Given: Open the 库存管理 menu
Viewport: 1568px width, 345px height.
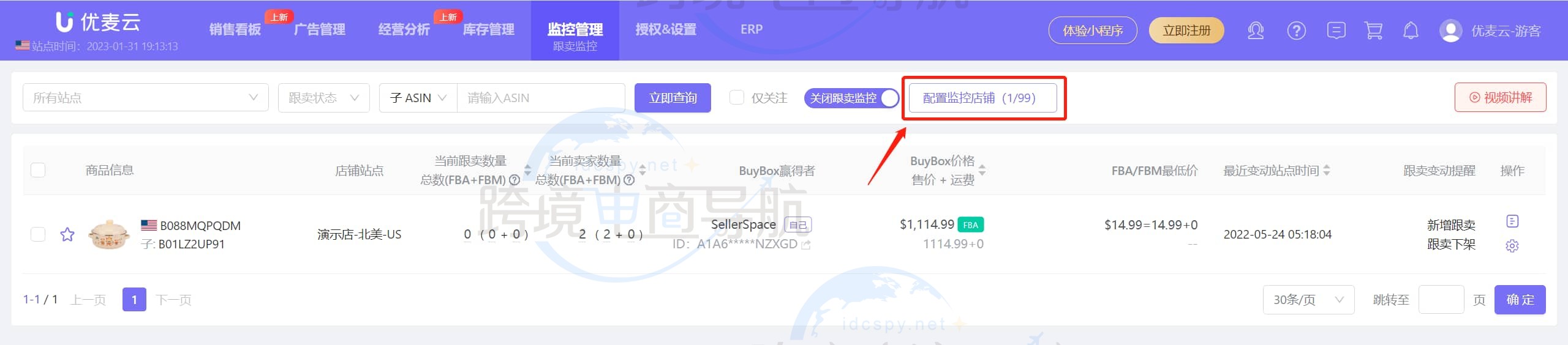Looking at the screenshot, I should (488, 29).
